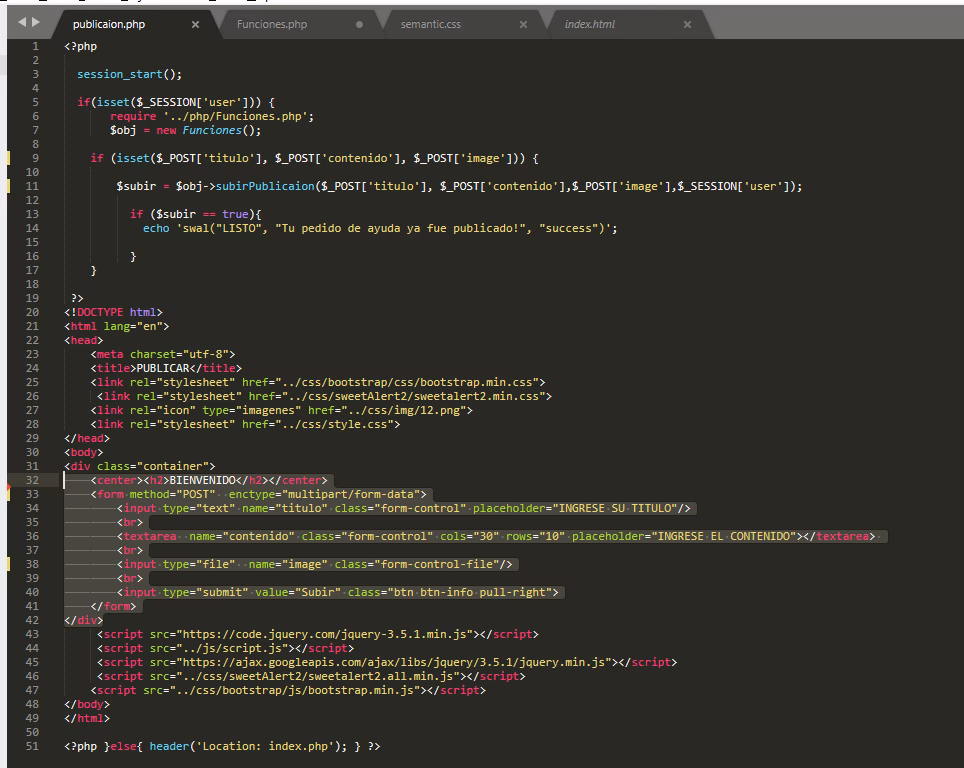The width and height of the screenshot is (964, 768).
Task: Click the sweetalert2.min.css link line
Action: point(324,396)
